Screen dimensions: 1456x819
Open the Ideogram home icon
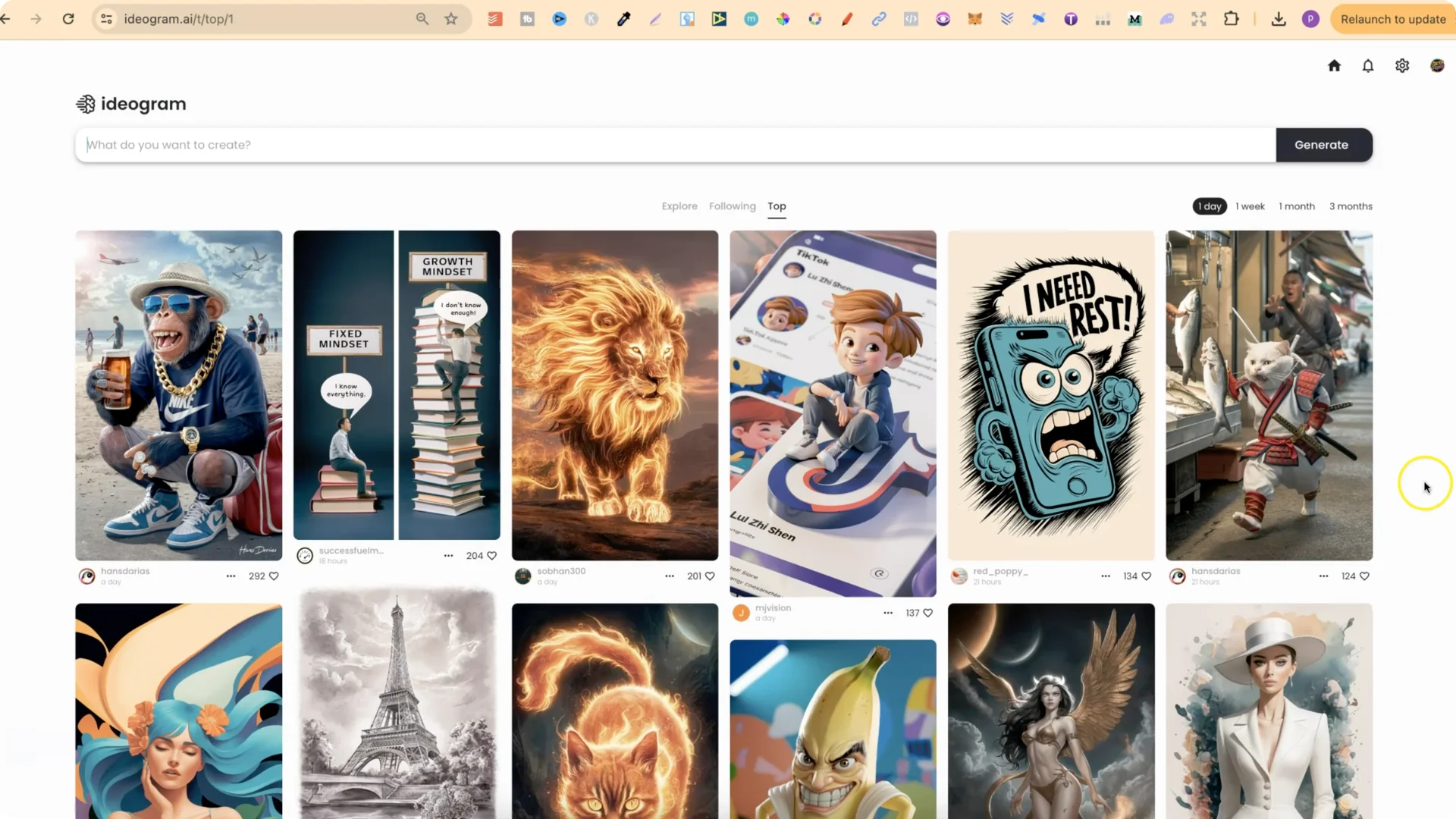pyautogui.click(x=1334, y=66)
